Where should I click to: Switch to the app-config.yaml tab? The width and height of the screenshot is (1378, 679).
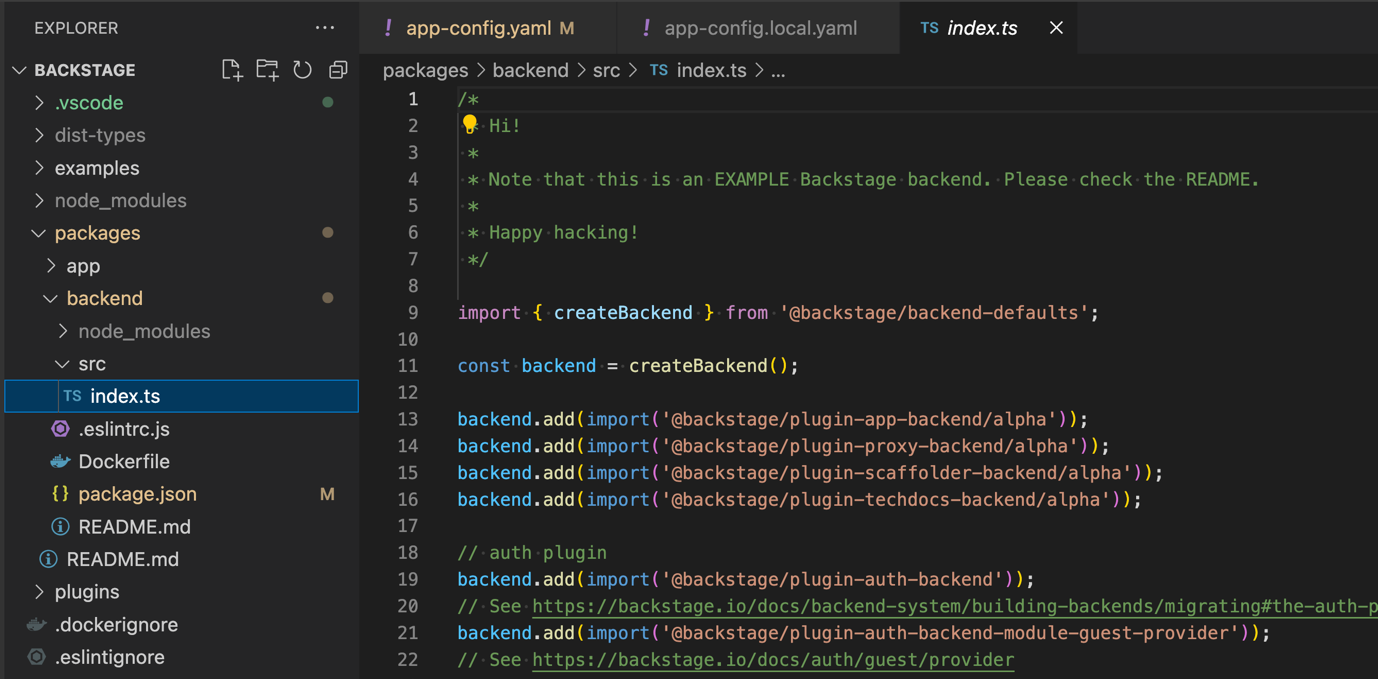(x=478, y=28)
